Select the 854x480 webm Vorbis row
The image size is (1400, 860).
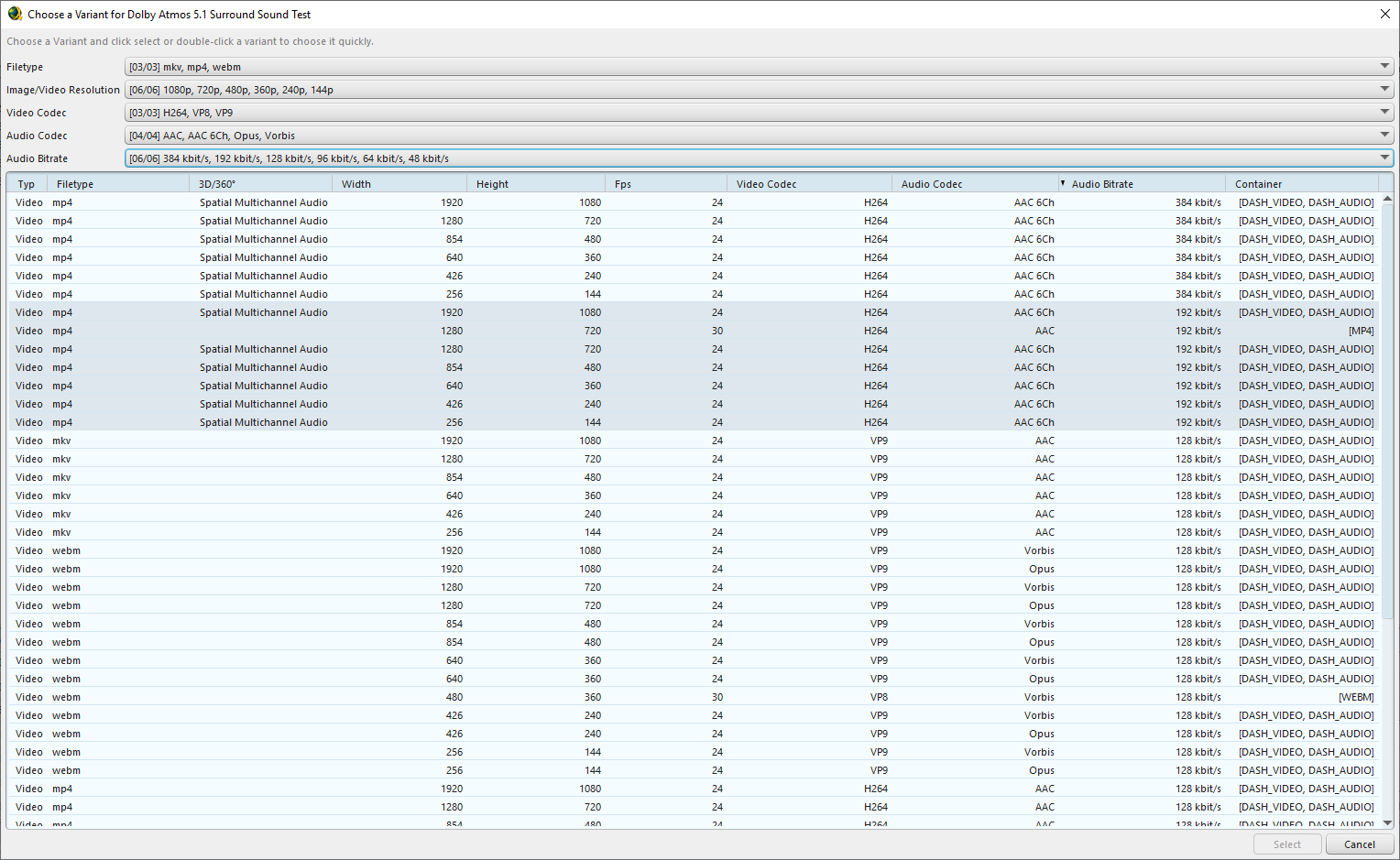pyautogui.click(x=694, y=624)
